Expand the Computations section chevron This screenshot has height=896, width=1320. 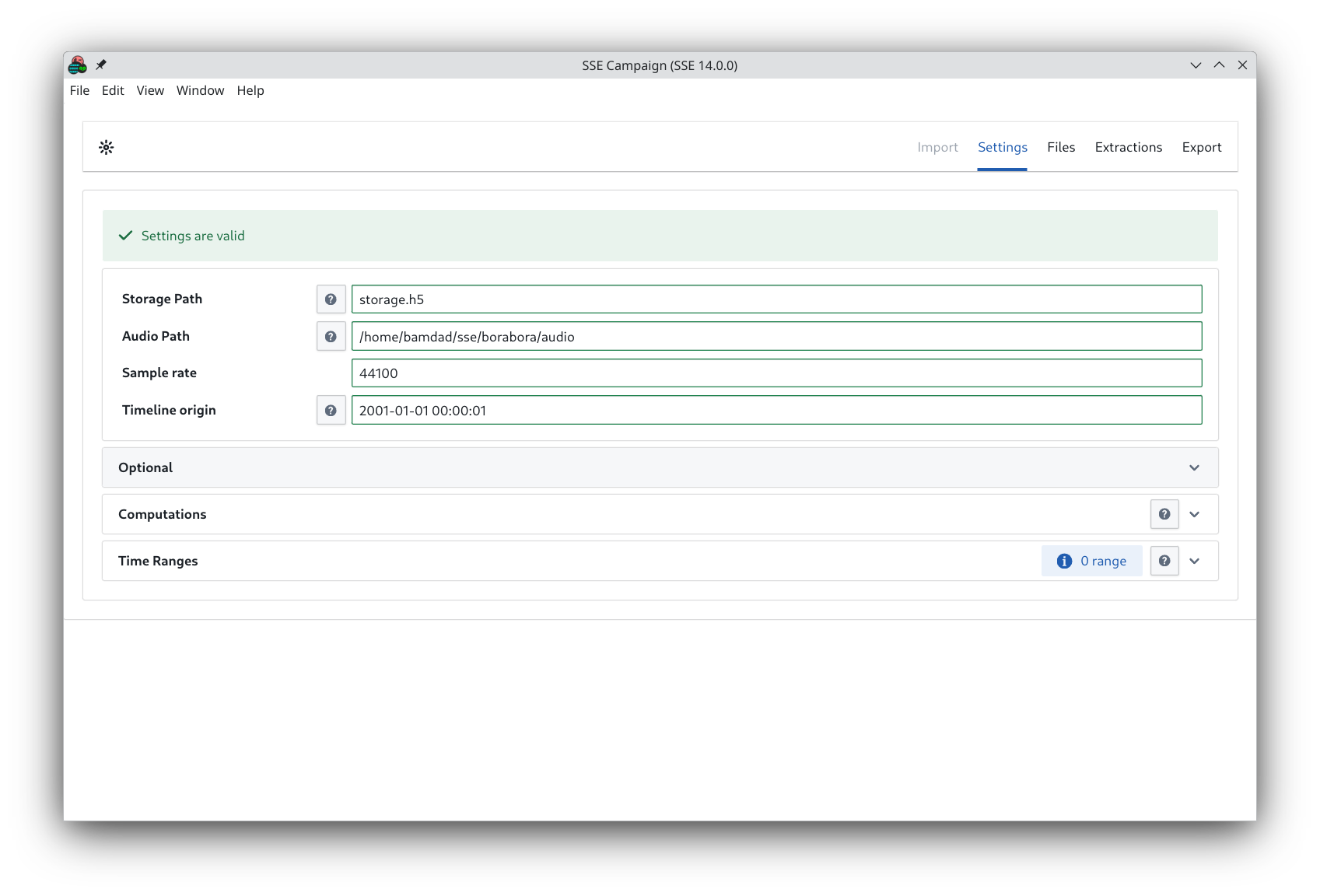click(1194, 514)
